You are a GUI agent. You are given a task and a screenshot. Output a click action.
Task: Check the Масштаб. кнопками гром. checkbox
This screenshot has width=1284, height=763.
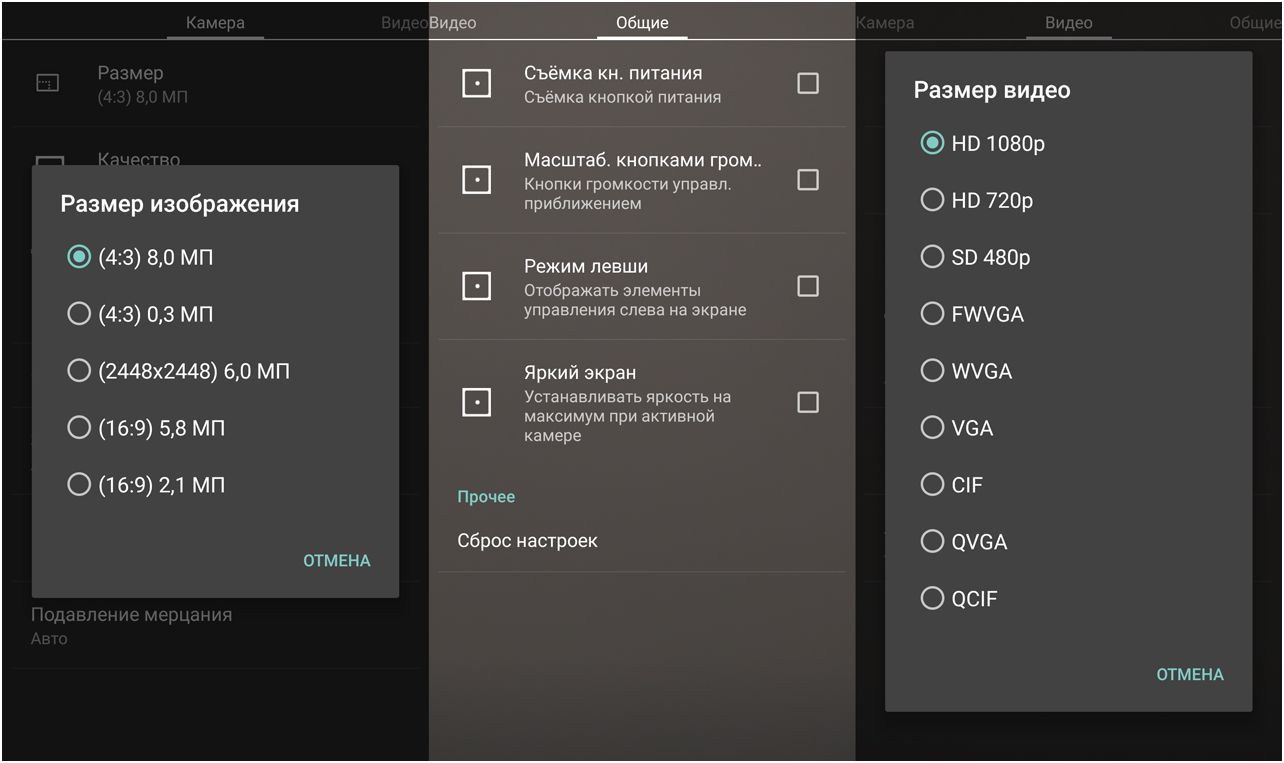click(808, 180)
